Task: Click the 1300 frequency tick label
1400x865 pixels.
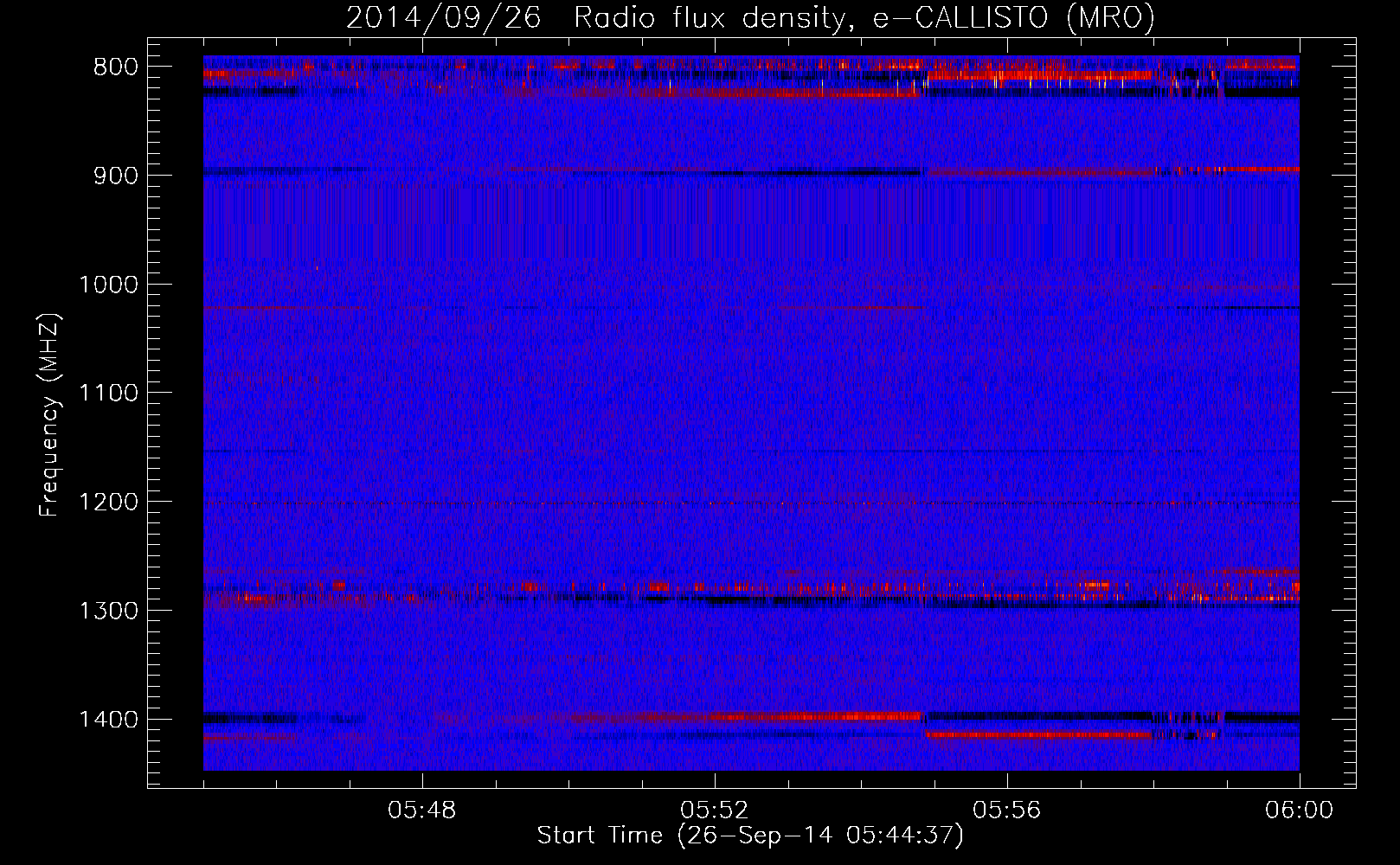Action: [108, 611]
